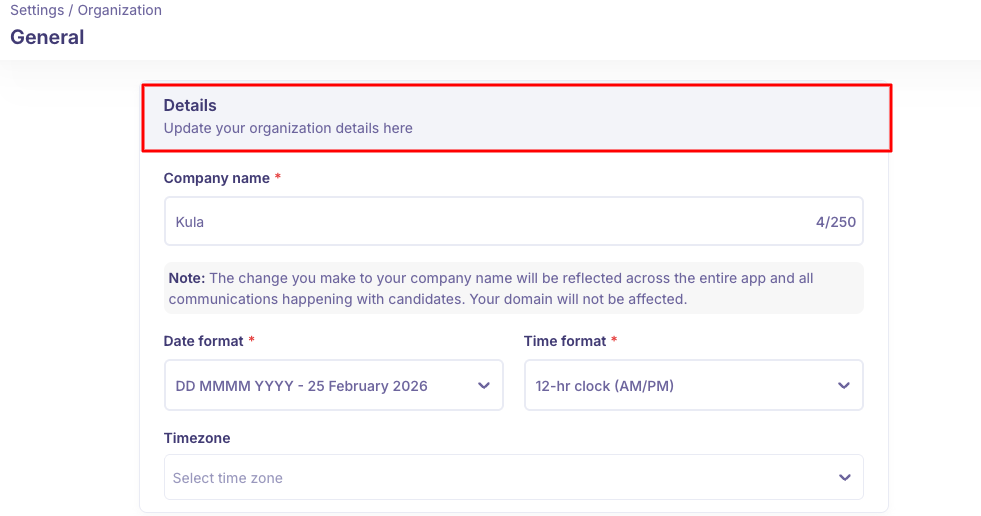Screen dimensions: 981x516
Task: Focus the Company name field containing Kula
Action: click(x=480, y=221)
